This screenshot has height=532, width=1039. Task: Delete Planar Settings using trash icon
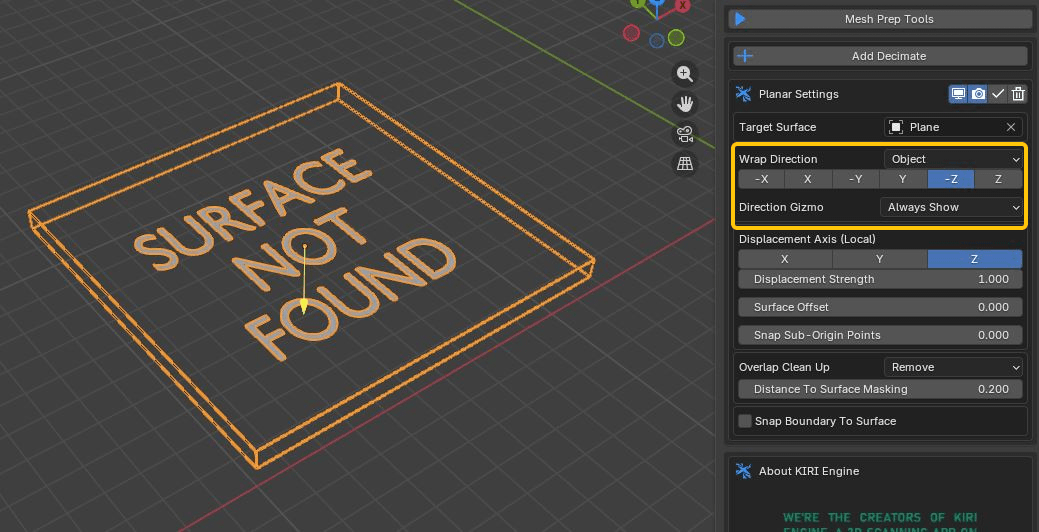1018,94
